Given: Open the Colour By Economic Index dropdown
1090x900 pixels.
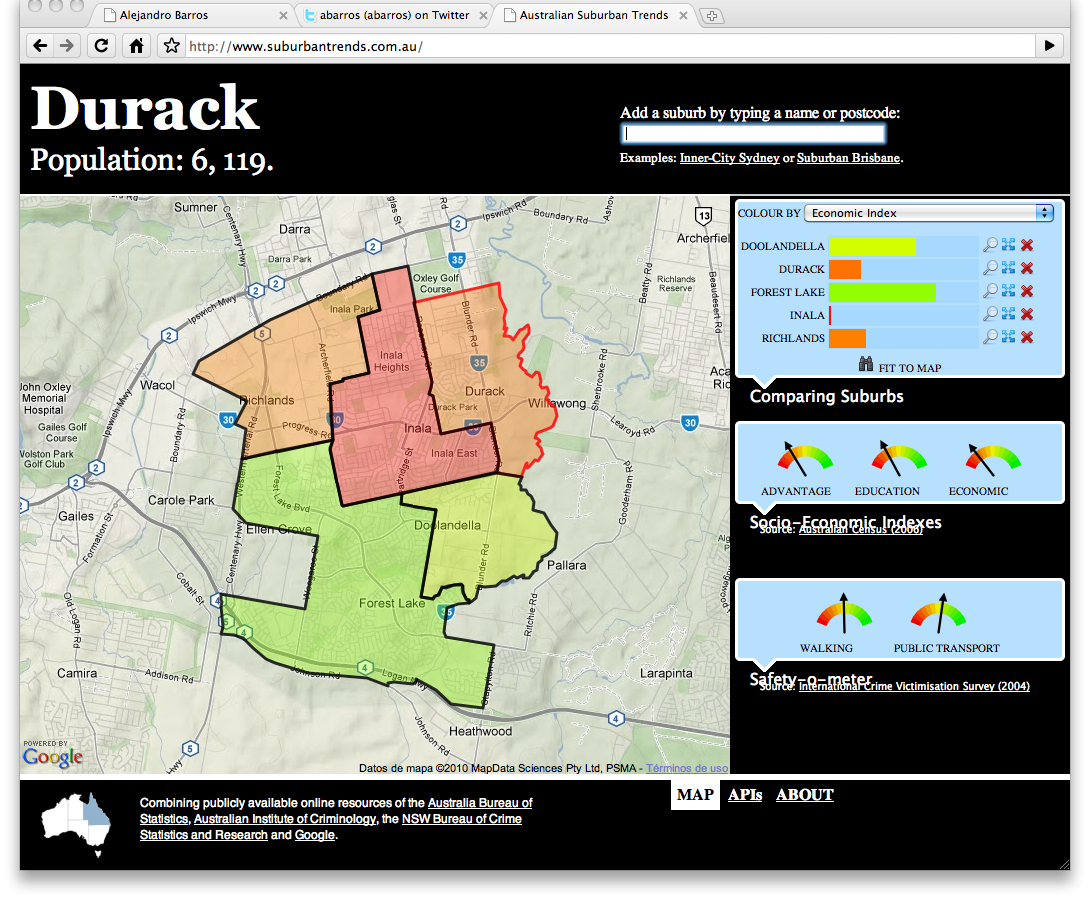Looking at the screenshot, I should (929, 213).
